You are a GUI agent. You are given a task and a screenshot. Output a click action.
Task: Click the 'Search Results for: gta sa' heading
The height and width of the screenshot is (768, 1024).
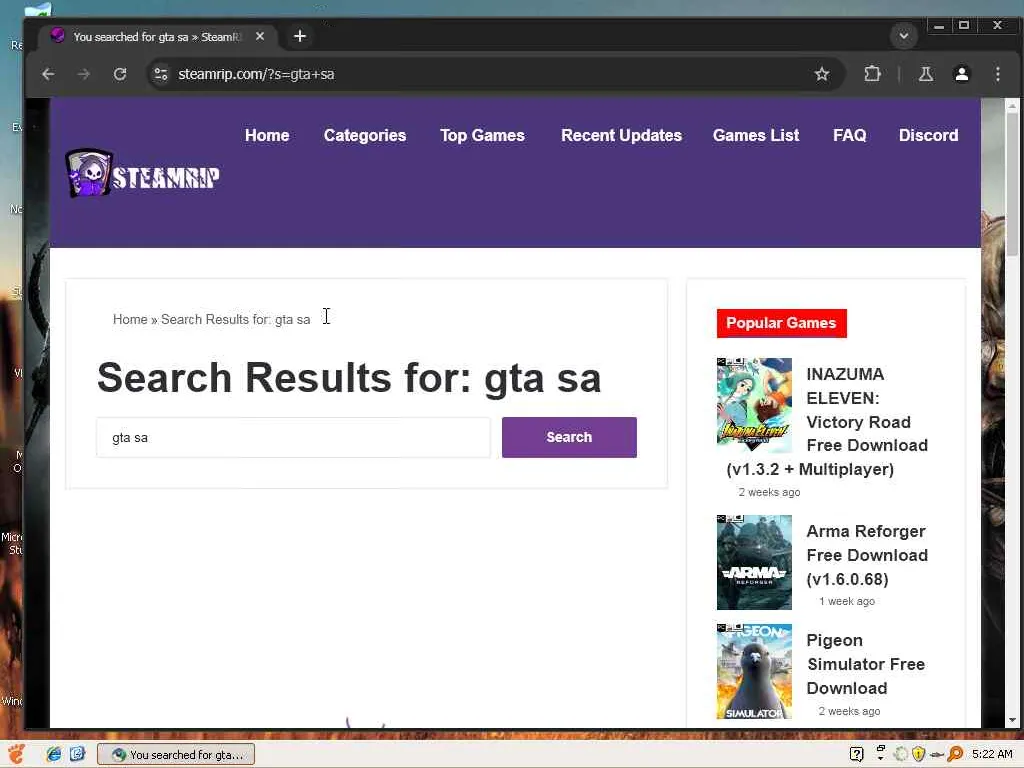pyautogui.click(x=349, y=378)
